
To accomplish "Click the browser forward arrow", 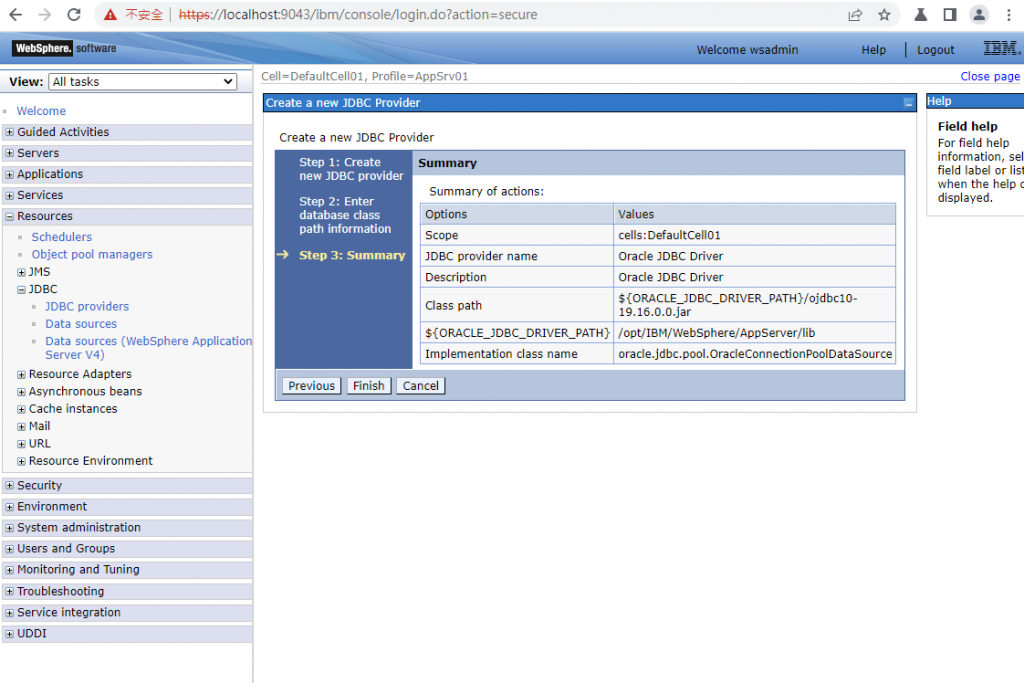I will pos(44,14).
